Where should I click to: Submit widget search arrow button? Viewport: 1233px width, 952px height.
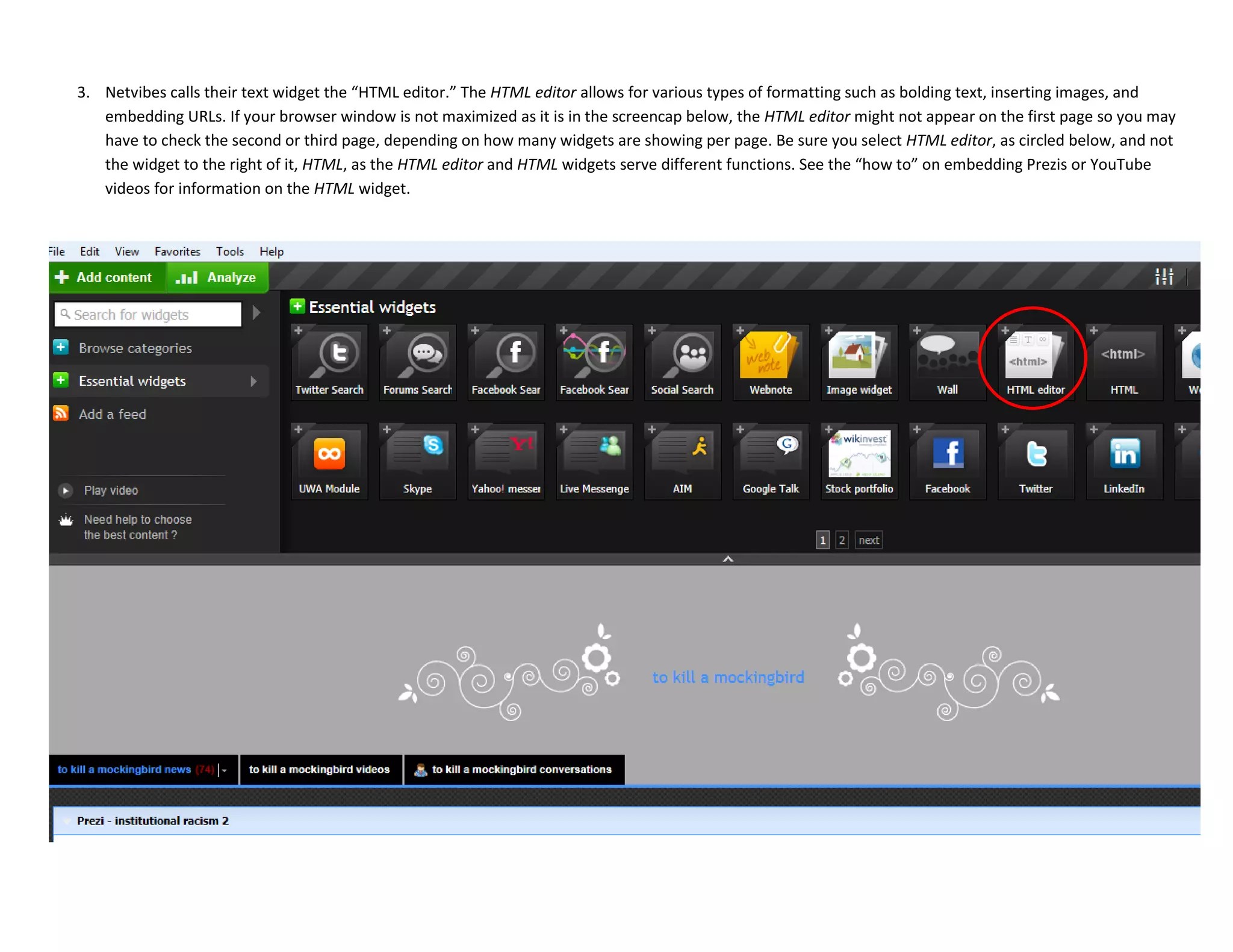tap(256, 313)
